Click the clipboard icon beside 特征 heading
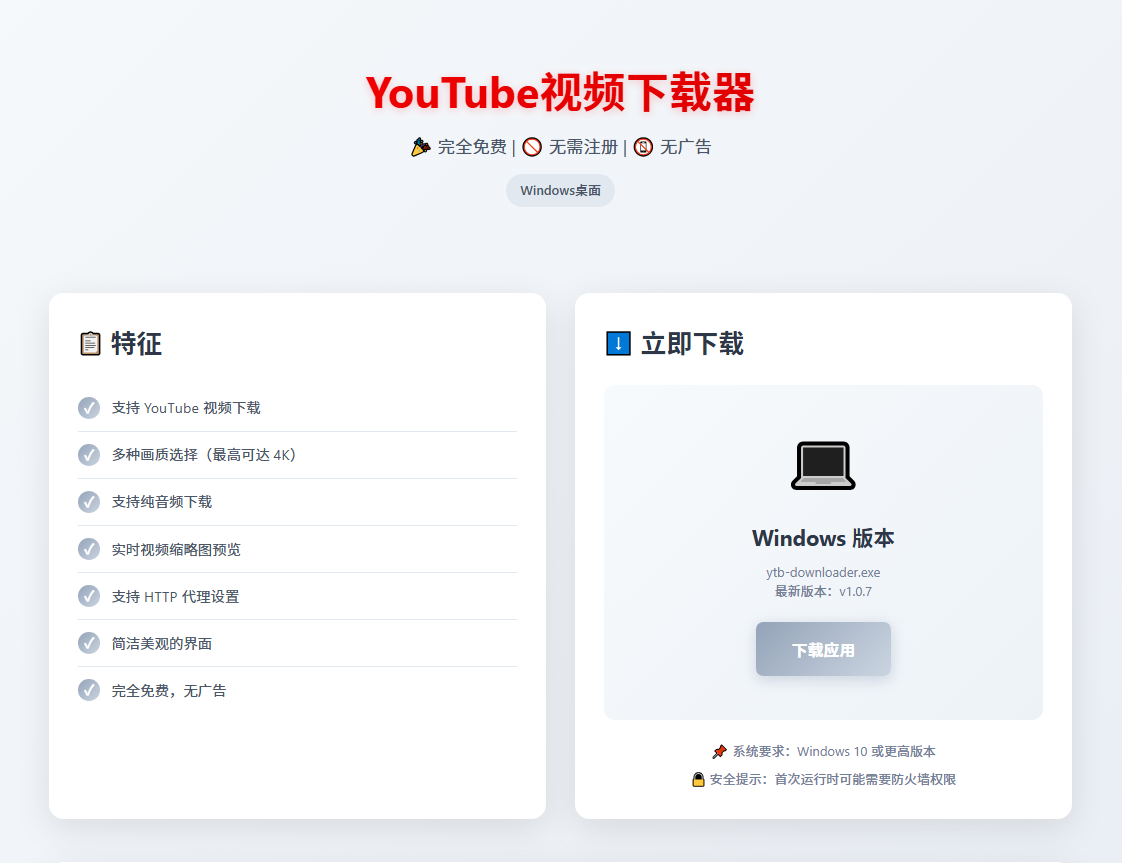The image size is (1122, 863). pyautogui.click(x=90, y=344)
